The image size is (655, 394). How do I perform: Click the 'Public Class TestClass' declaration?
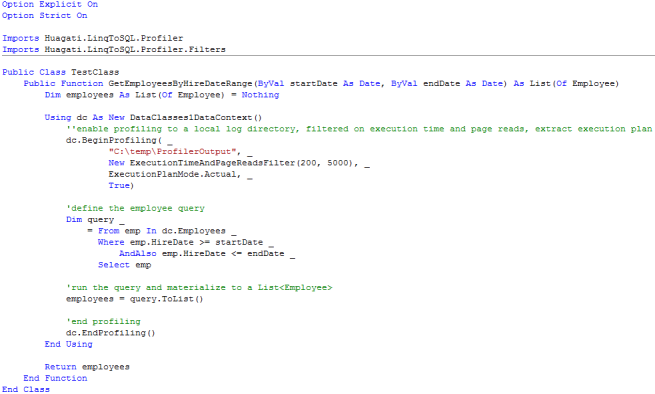tap(61, 72)
